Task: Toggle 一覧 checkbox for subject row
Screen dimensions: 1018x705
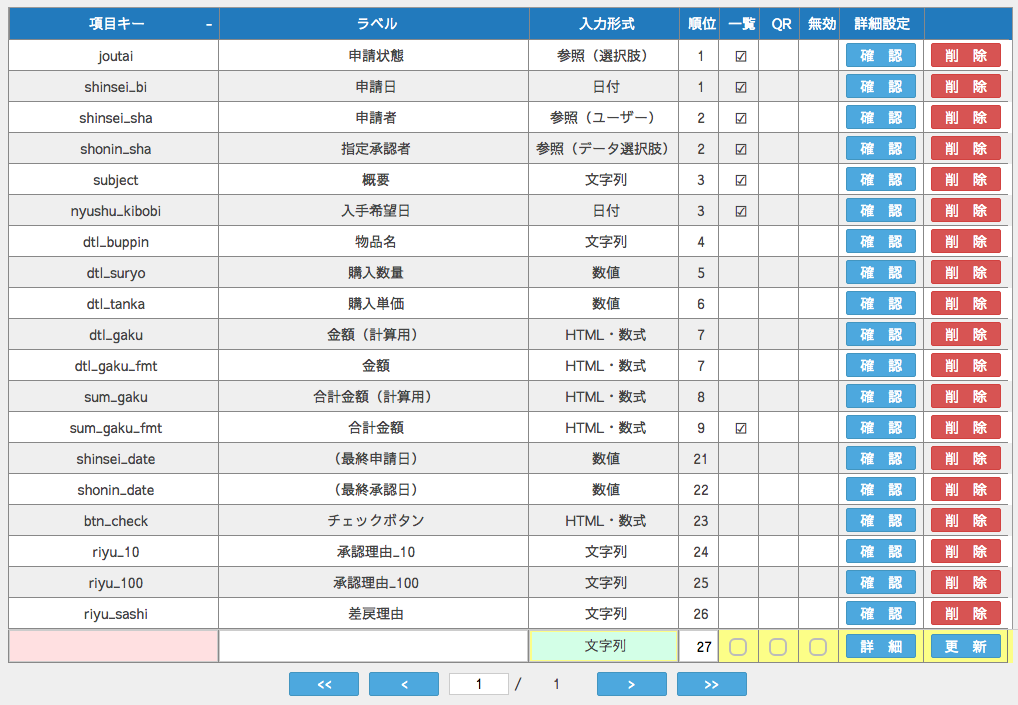Action: [x=741, y=180]
